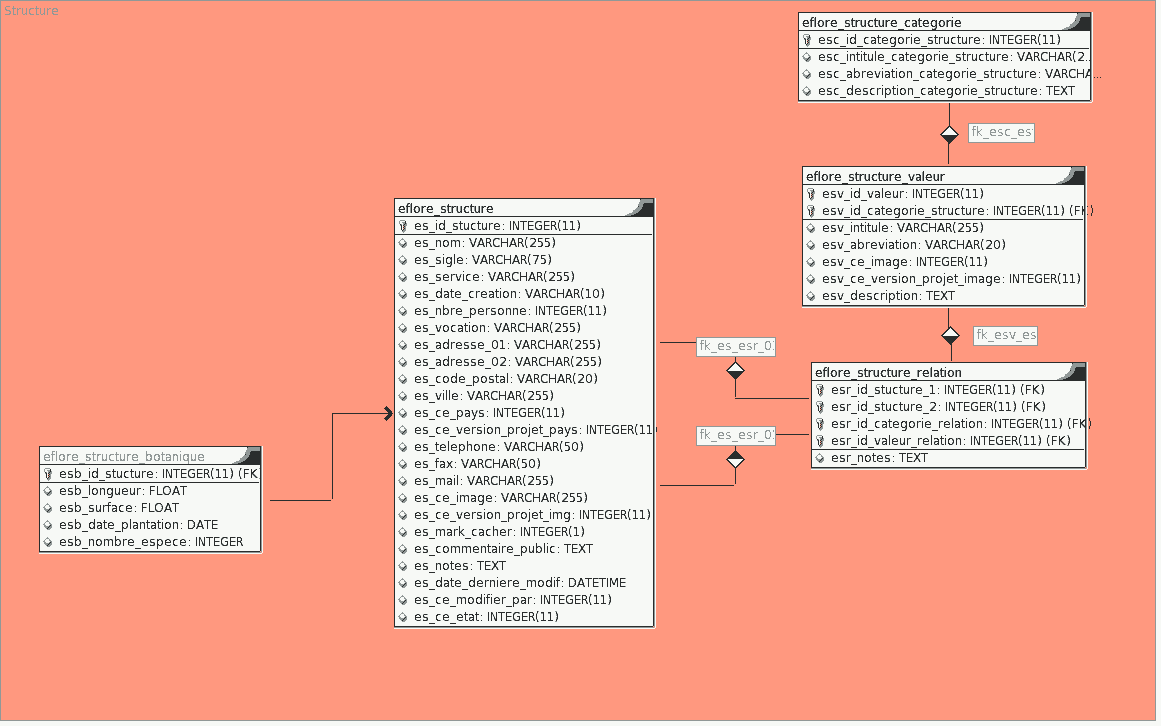Click the column icon next to esr_notes
Screen dimensions: 1161x726
820,458
